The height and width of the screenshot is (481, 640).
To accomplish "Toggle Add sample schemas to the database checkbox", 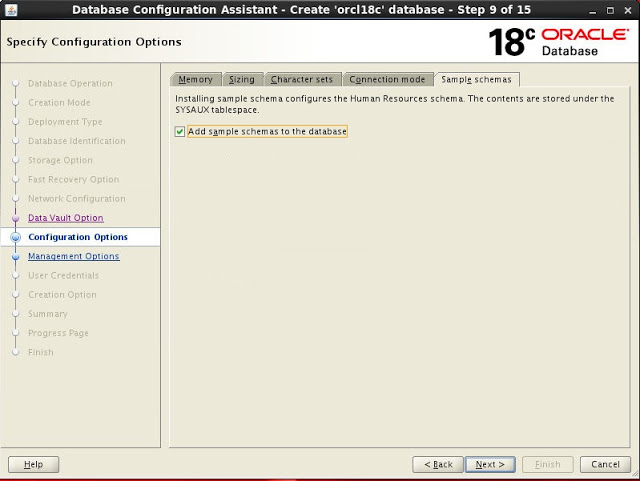I will (x=180, y=131).
